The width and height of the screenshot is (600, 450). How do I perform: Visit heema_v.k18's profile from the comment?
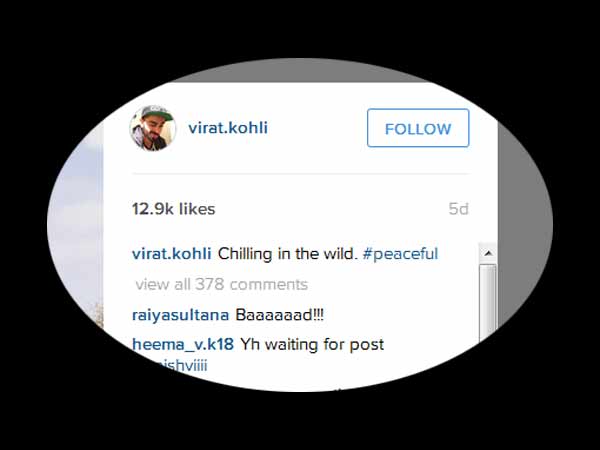(x=183, y=345)
